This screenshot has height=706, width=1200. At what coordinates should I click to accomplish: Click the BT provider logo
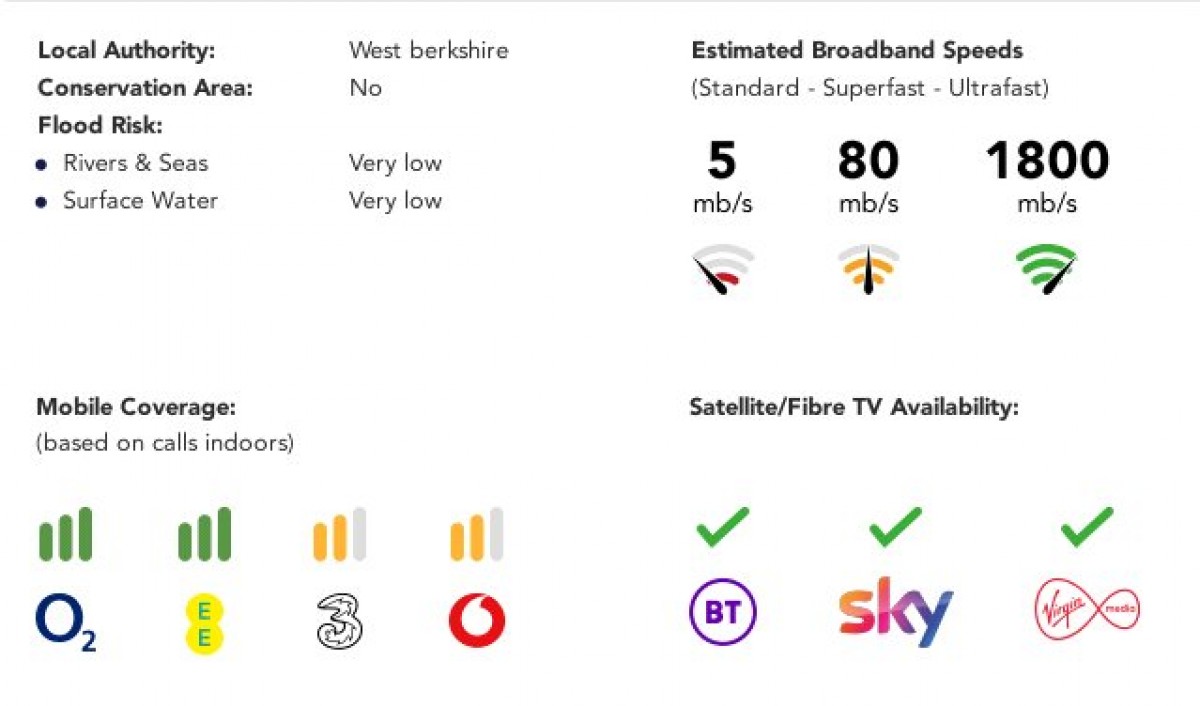tap(723, 610)
